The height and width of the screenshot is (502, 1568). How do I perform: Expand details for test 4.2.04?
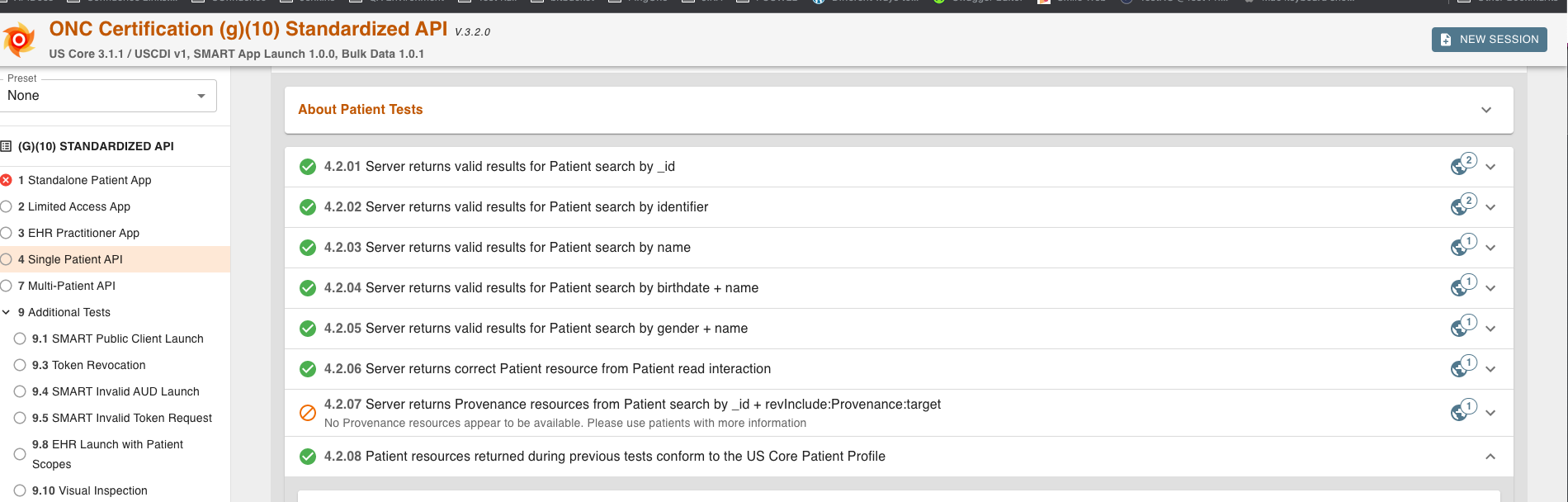[x=1490, y=288]
